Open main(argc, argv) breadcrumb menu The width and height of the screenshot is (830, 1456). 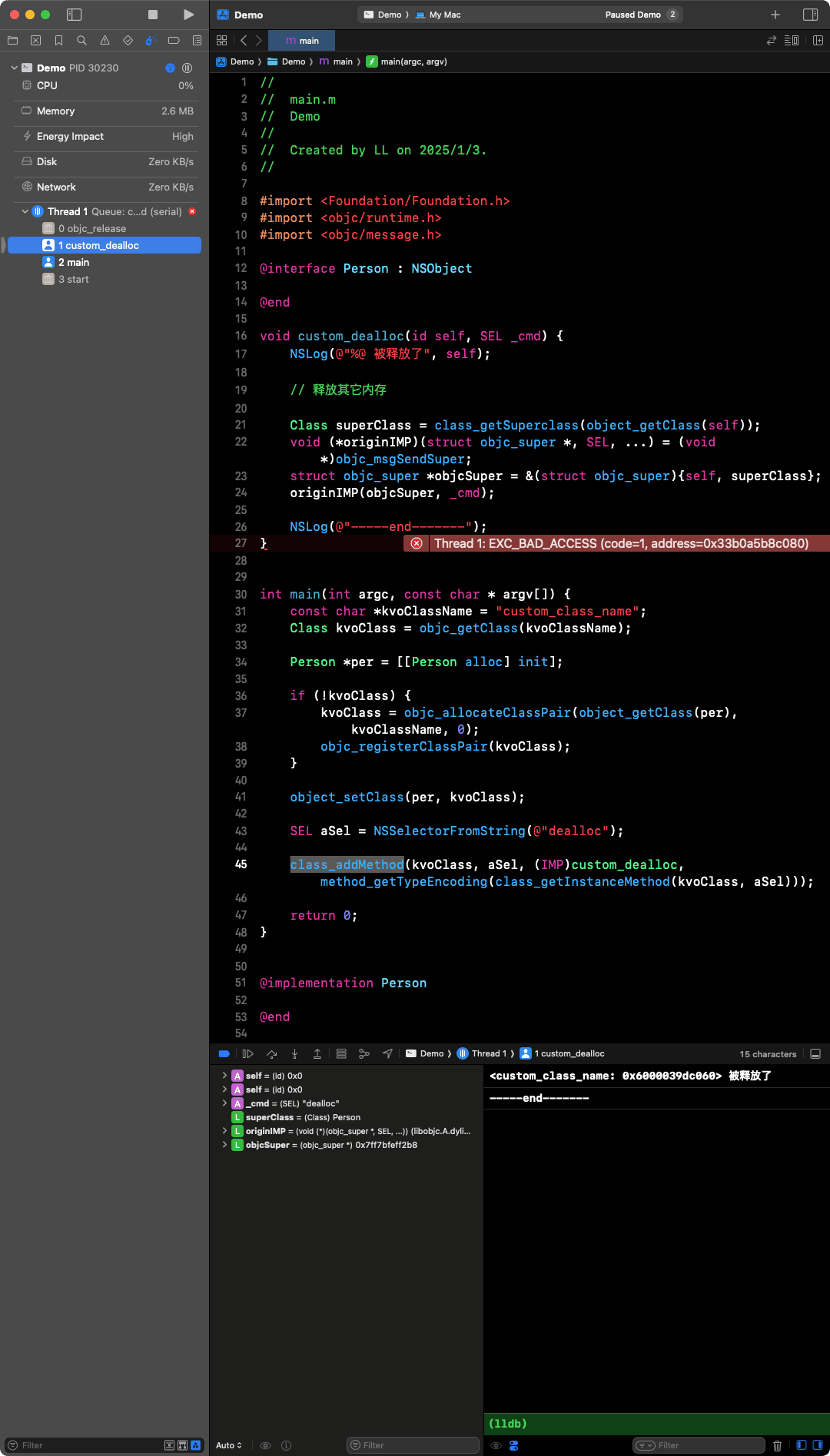[407, 61]
